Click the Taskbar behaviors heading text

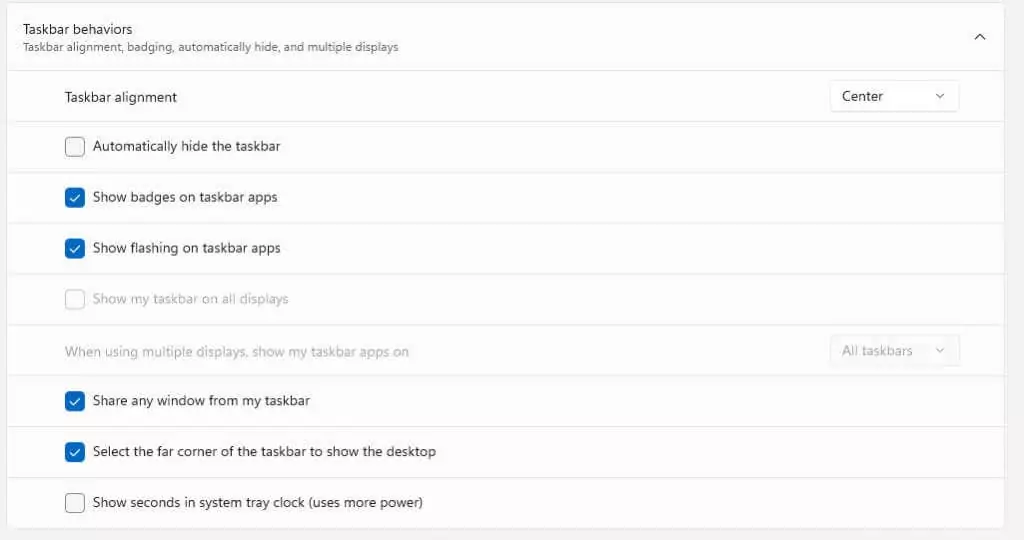tap(78, 29)
